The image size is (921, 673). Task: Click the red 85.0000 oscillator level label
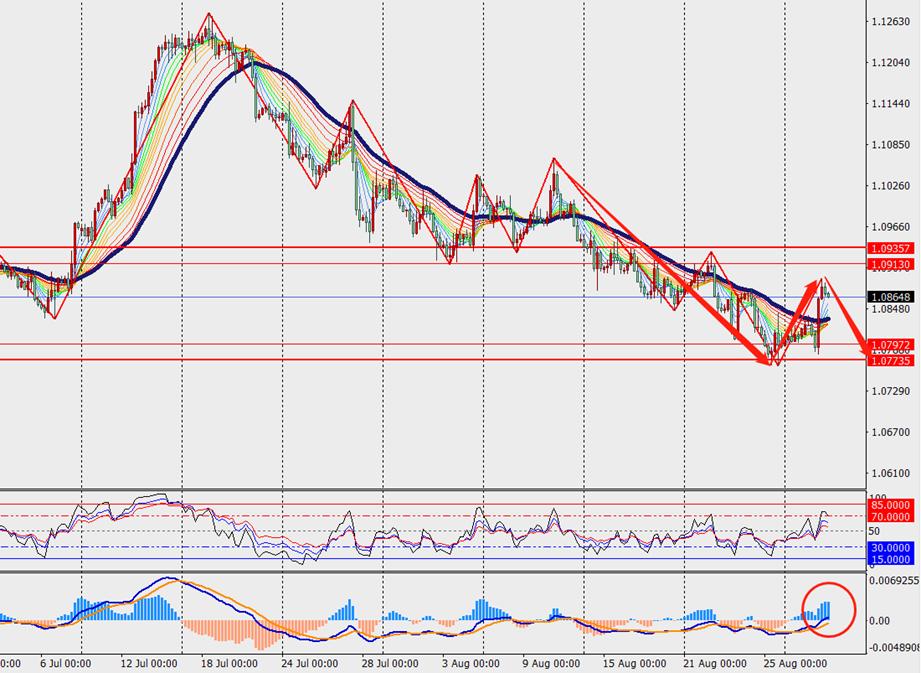[890, 505]
